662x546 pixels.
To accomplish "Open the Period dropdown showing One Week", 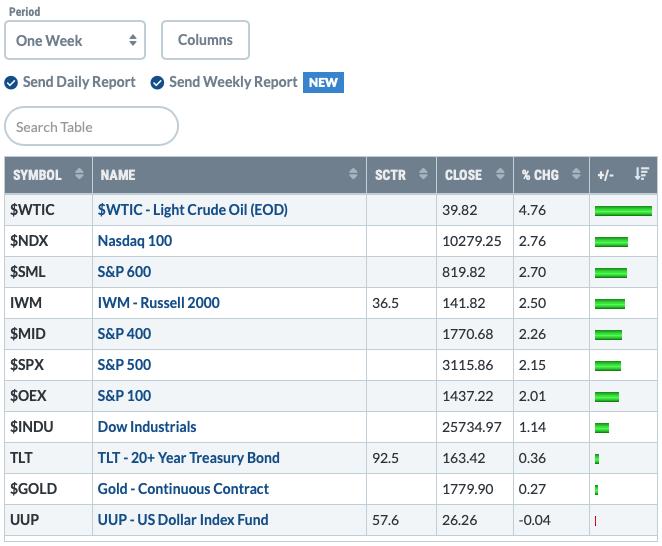I will pos(75,40).
